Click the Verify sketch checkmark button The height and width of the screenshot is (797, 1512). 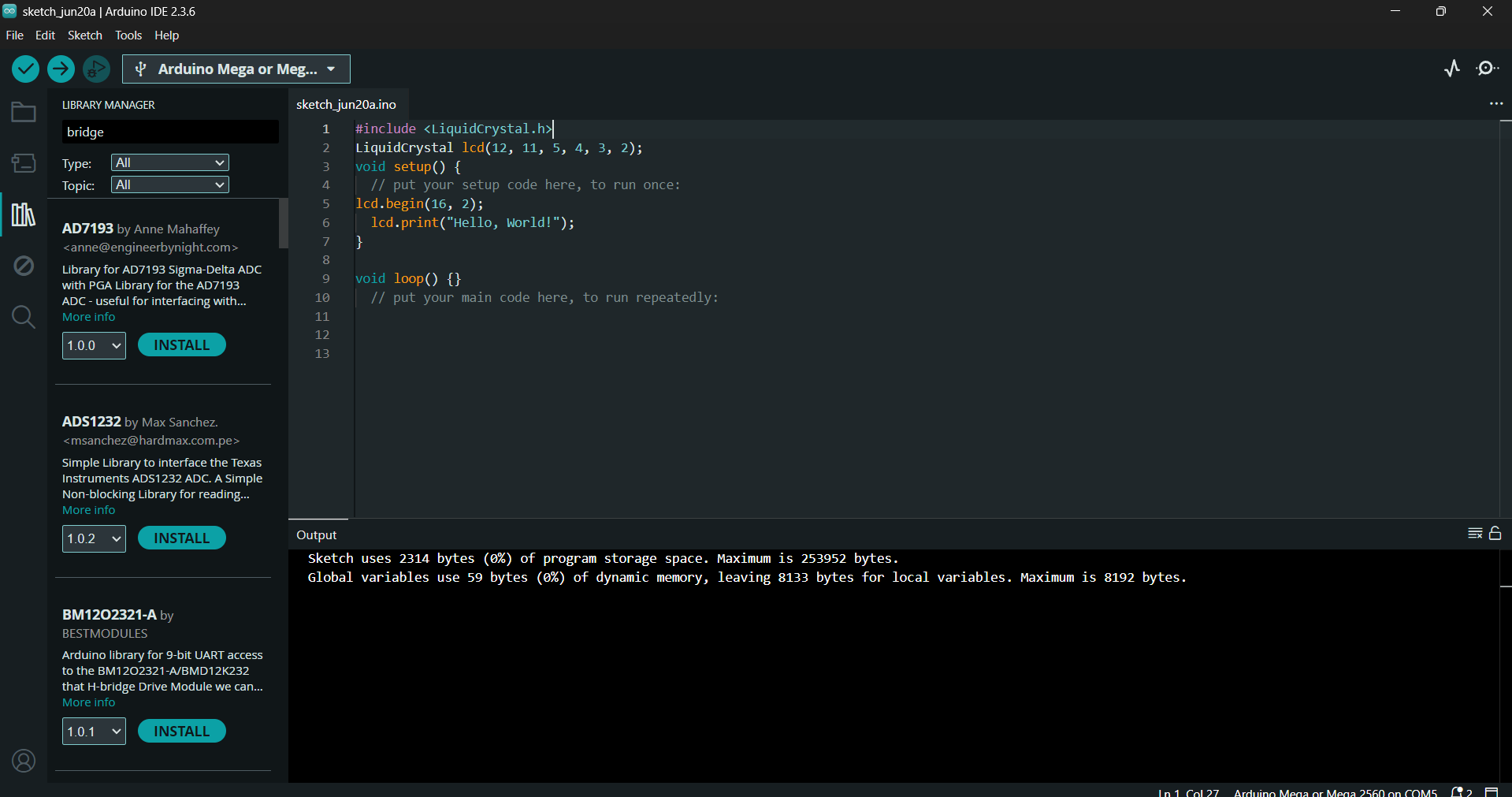[25, 69]
